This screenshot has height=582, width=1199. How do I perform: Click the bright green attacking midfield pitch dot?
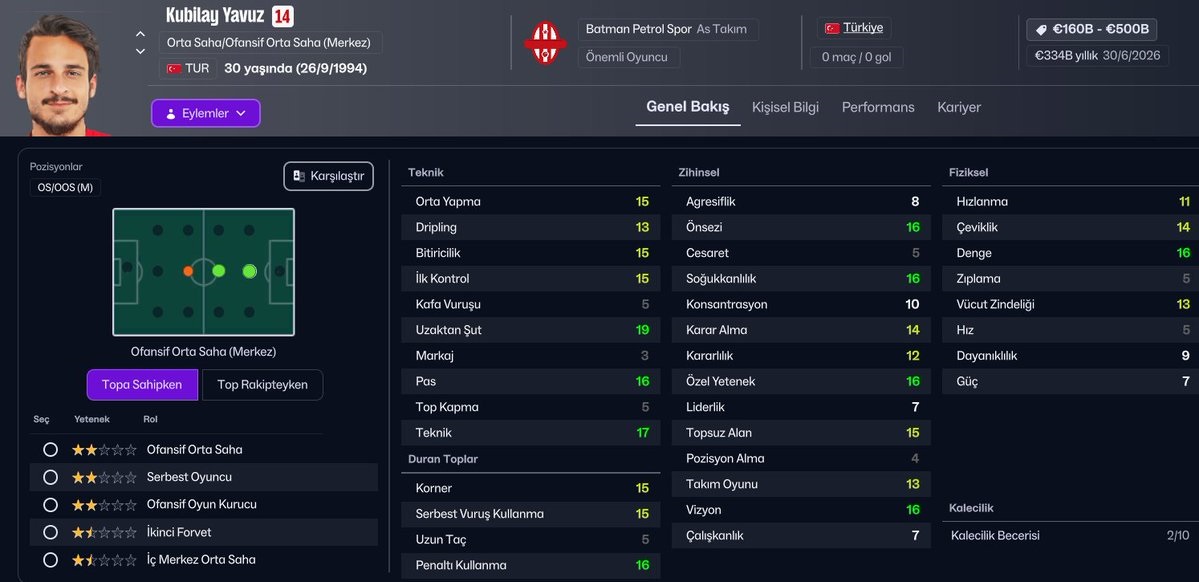pyautogui.click(x=249, y=271)
